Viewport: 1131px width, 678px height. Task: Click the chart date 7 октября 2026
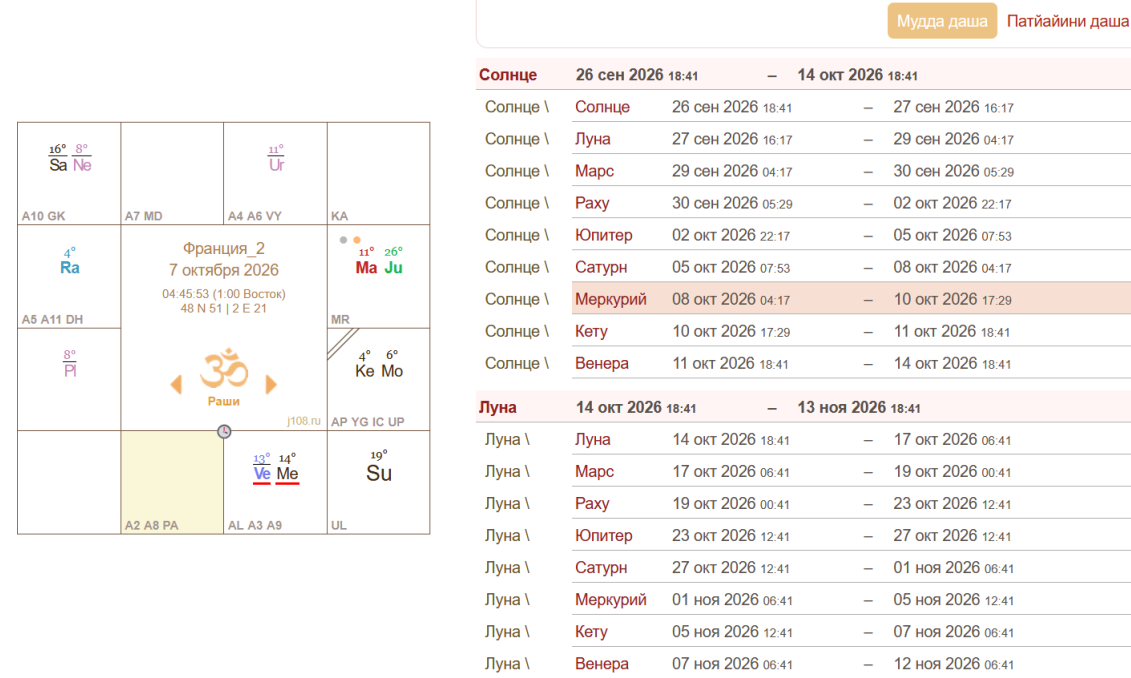point(224,270)
